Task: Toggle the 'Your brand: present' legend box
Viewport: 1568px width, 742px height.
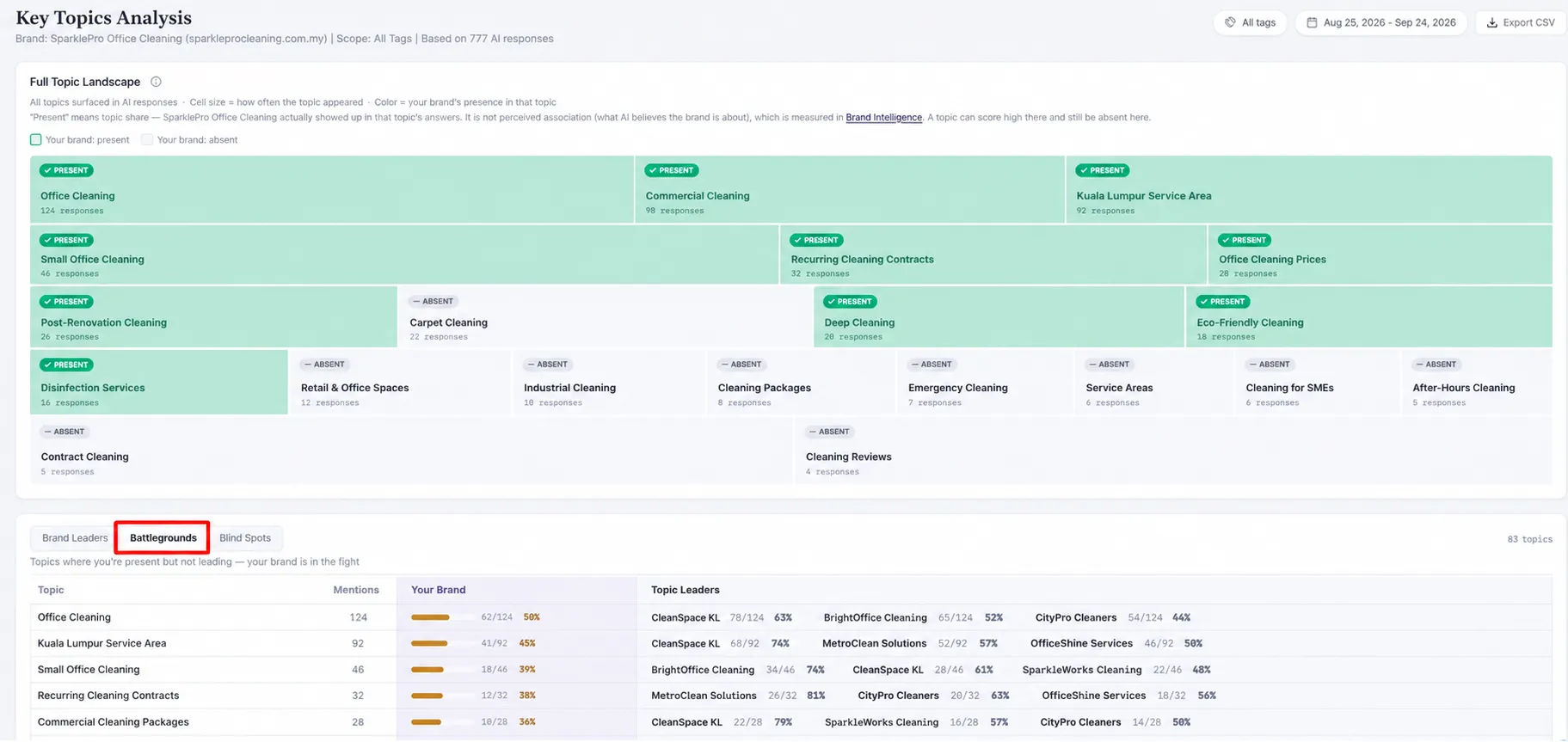Action: click(x=35, y=139)
